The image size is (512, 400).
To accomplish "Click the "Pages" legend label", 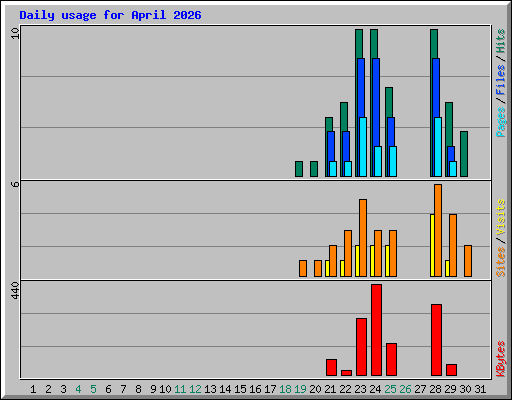I will pos(501,122).
